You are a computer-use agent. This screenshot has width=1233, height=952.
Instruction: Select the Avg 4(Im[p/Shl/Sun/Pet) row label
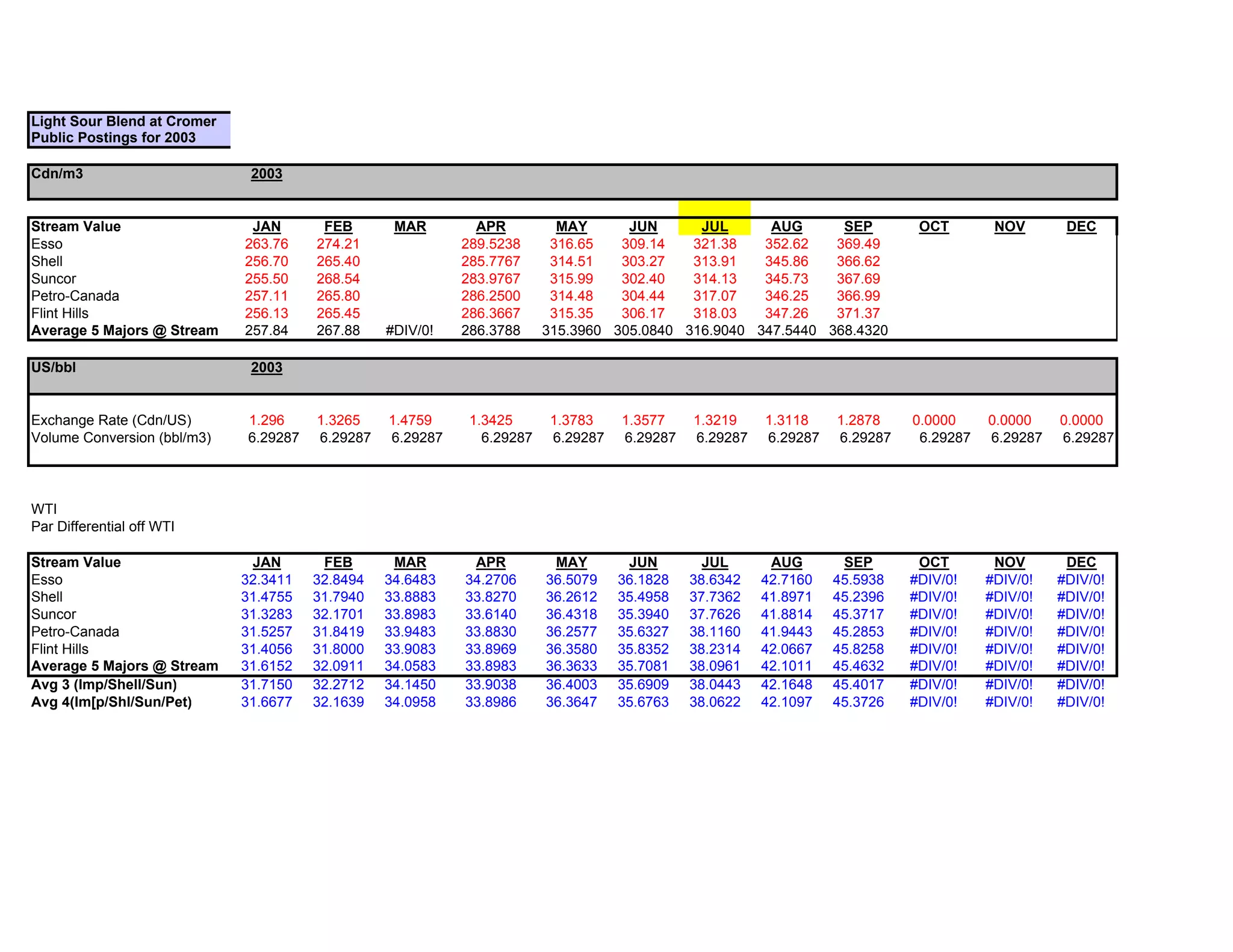click(x=111, y=702)
